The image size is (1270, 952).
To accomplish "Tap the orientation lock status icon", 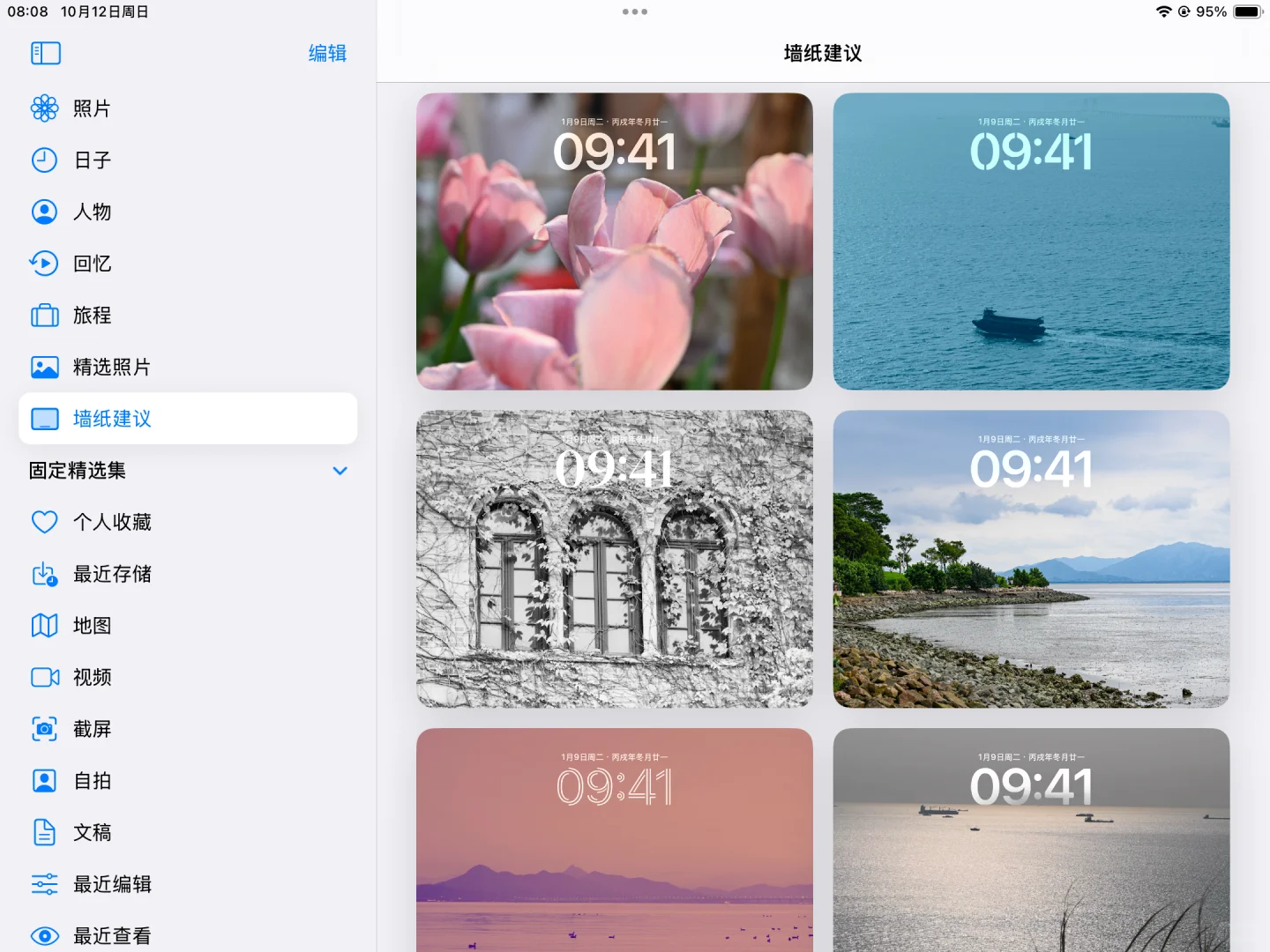I will tap(1184, 11).
